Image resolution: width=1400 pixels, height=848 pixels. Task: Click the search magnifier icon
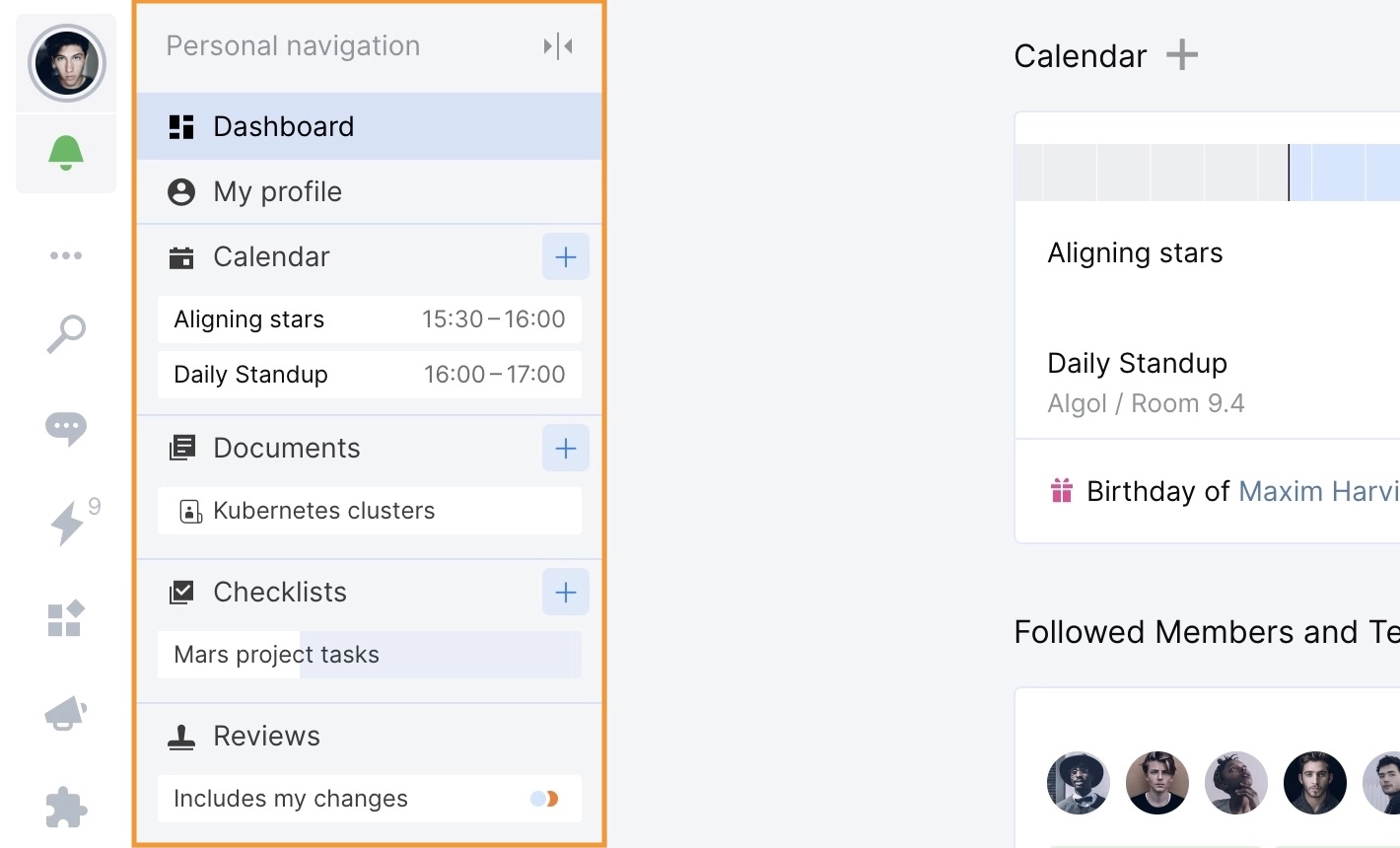66,334
